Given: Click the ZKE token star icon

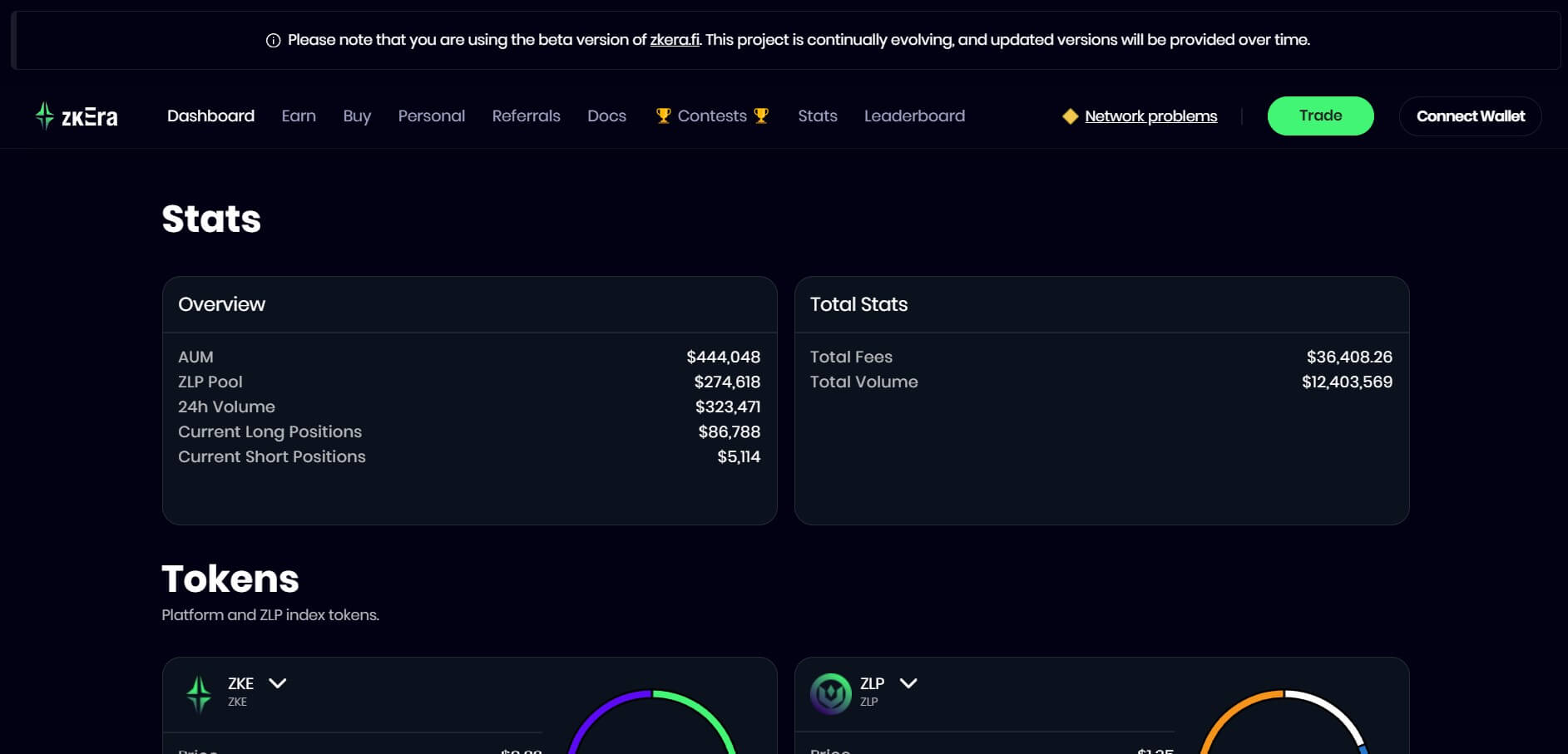Looking at the screenshot, I should coord(199,693).
